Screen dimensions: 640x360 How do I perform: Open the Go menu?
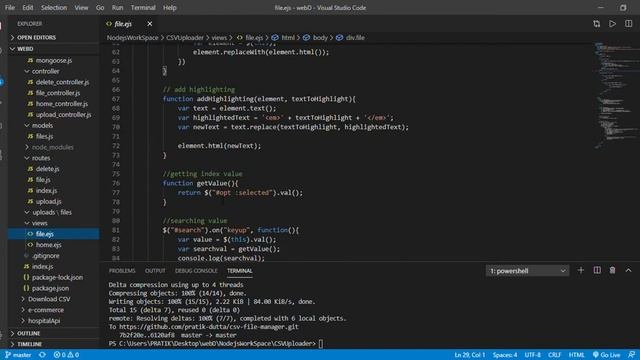coord(100,8)
